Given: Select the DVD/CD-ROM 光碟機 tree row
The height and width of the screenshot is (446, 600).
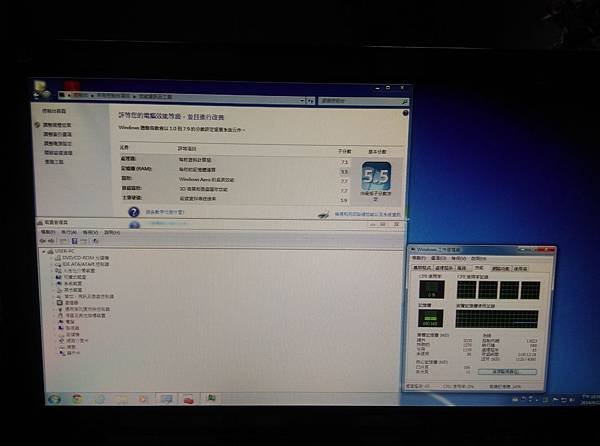Looking at the screenshot, I should pos(82,258).
